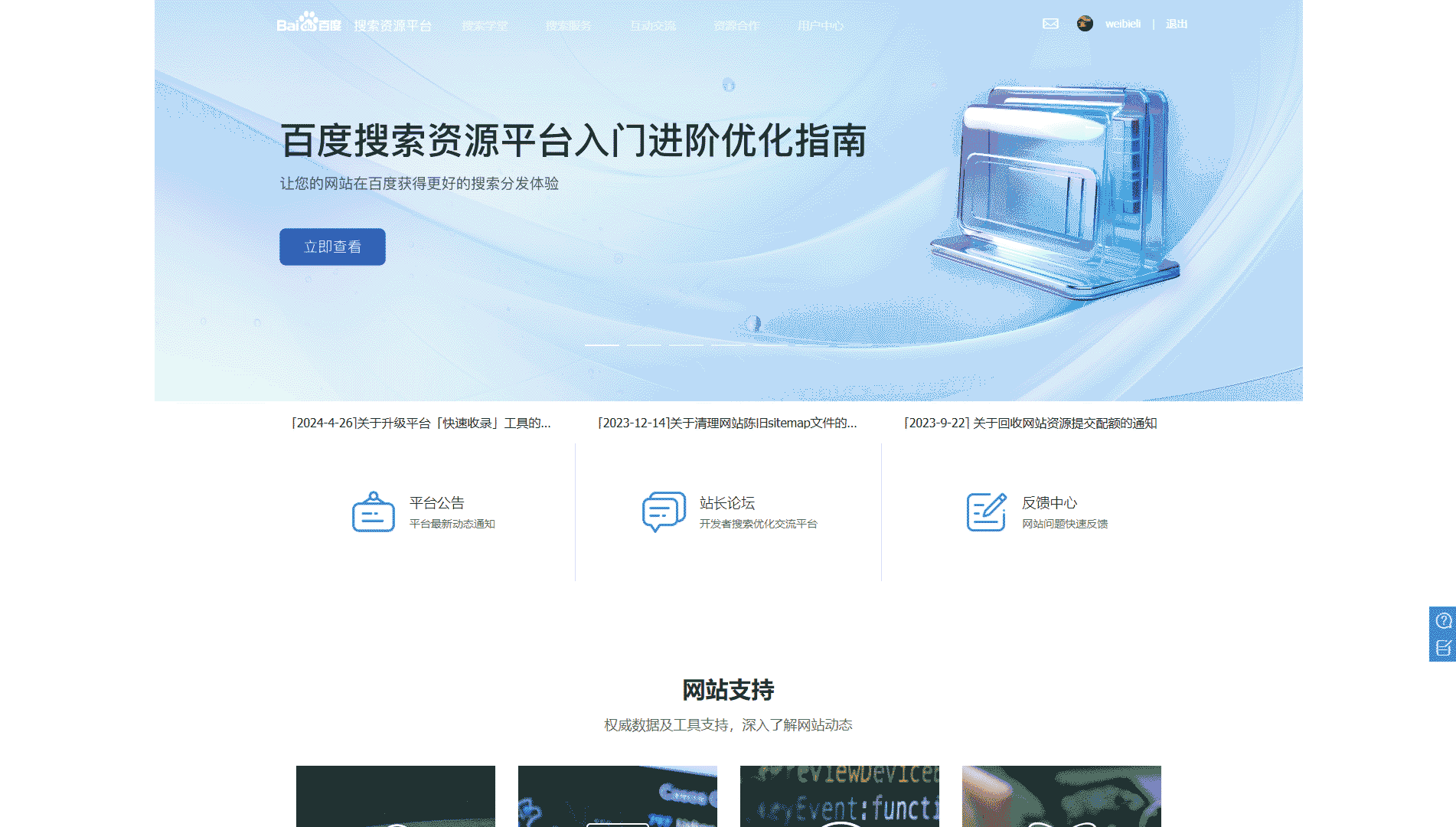The height and width of the screenshot is (827, 1456).
Task: Click the weibieli username
Action: [1123, 24]
